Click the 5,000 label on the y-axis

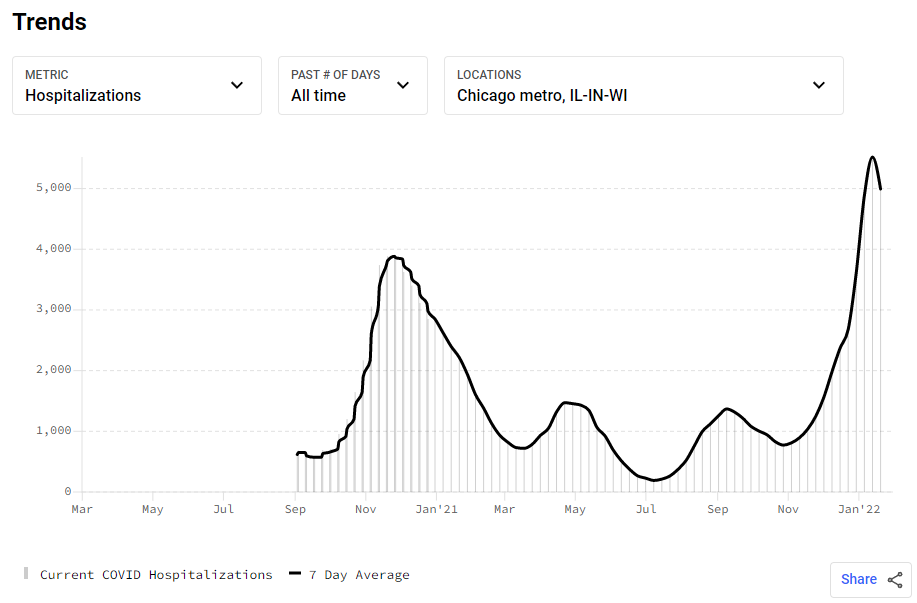click(54, 188)
